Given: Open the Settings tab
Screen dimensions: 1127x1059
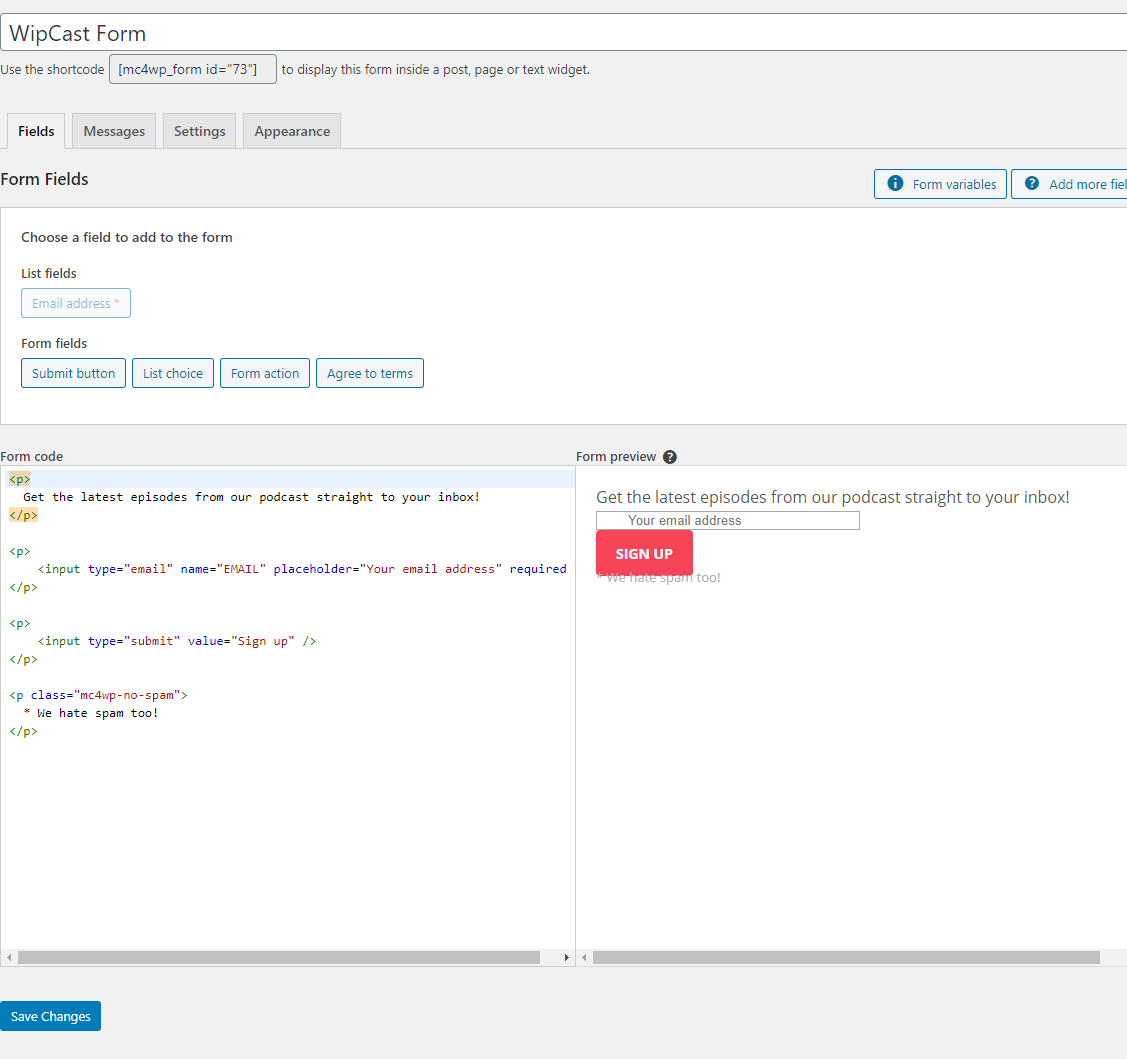Looking at the screenshot, I should pyautogui.click(x=199, y=131).
